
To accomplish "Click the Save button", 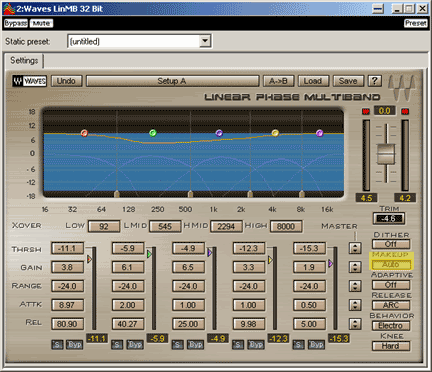I will point(348,81).
